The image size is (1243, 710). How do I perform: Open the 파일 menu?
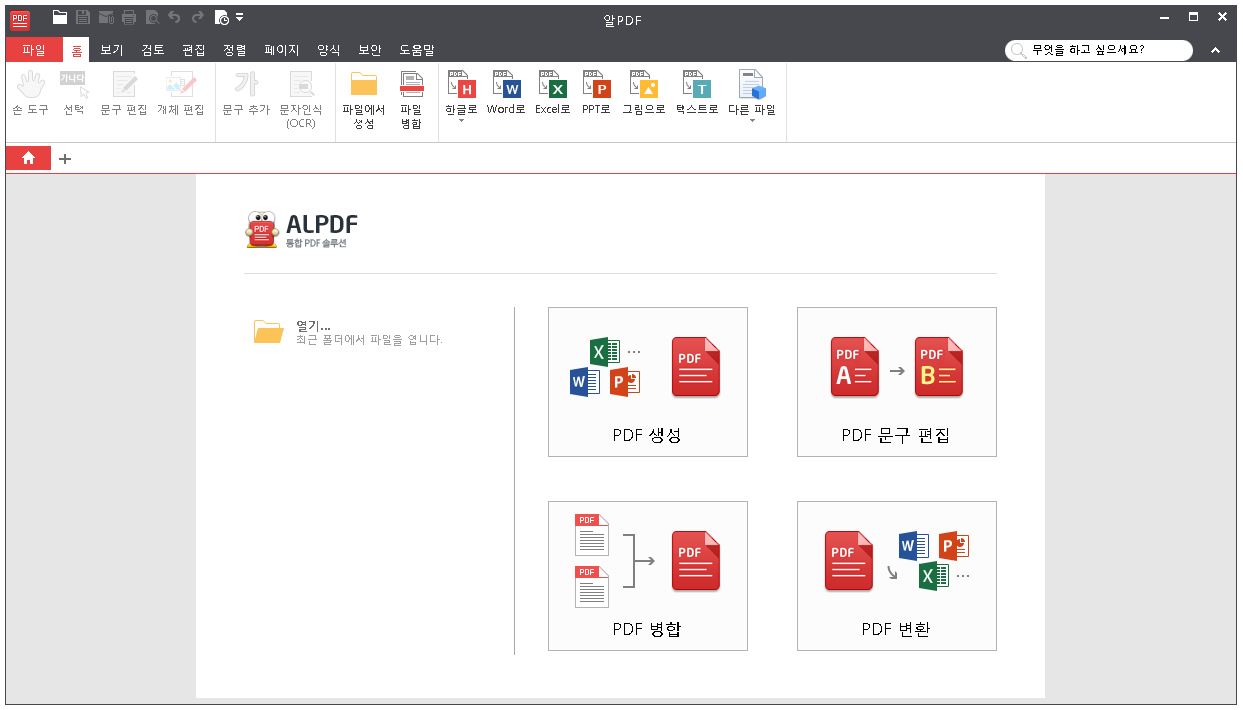click(34, 49)
